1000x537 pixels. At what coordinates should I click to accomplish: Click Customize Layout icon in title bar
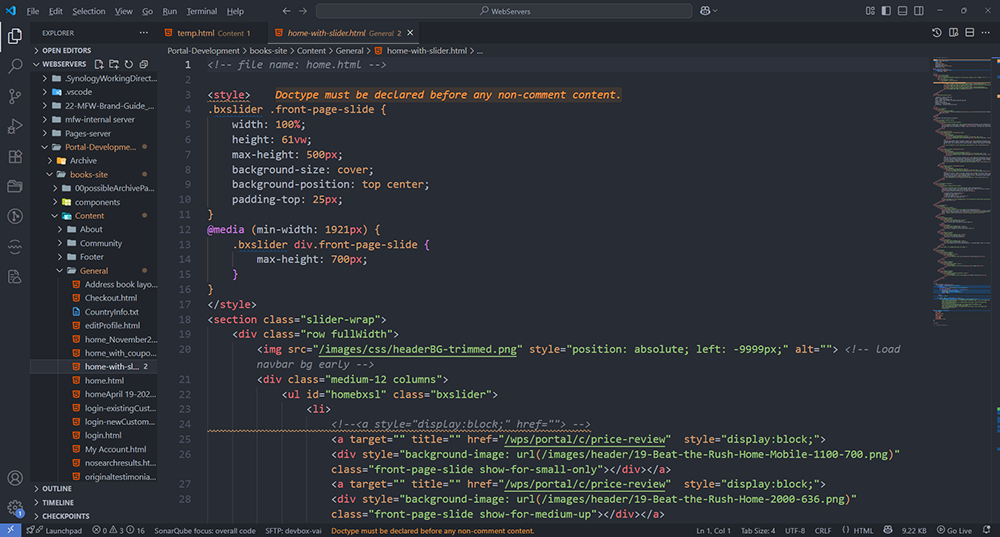click(x=870, y=11)
